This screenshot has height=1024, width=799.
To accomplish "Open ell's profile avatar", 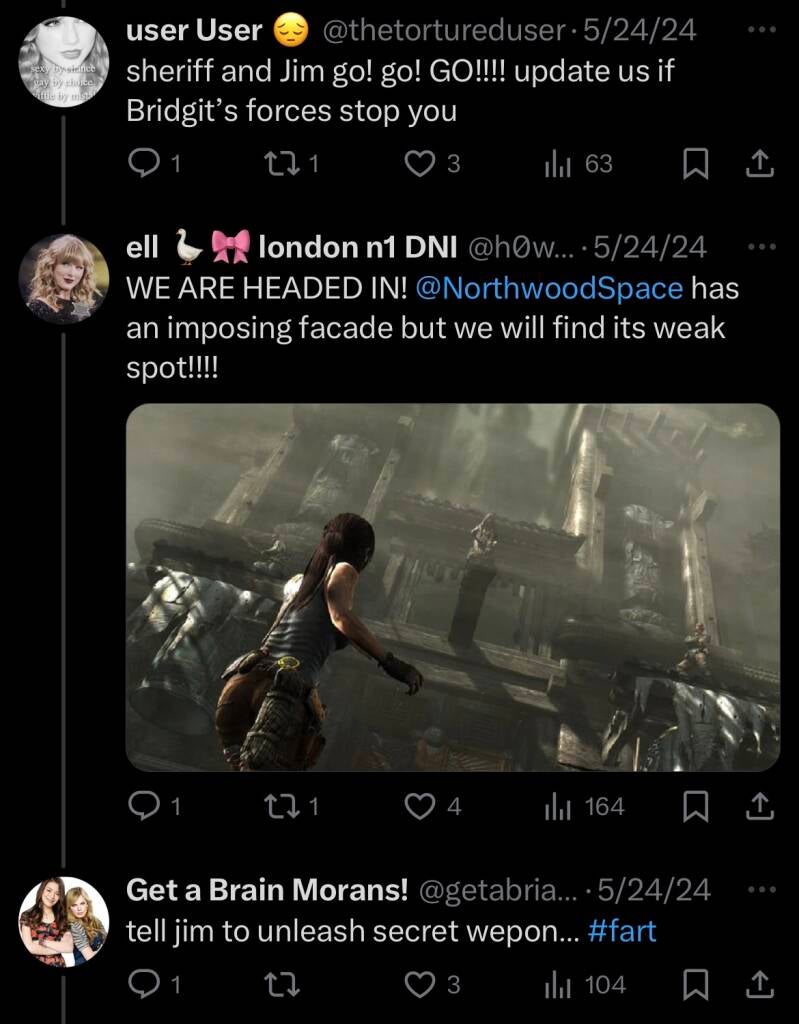I will click(64, 279).
